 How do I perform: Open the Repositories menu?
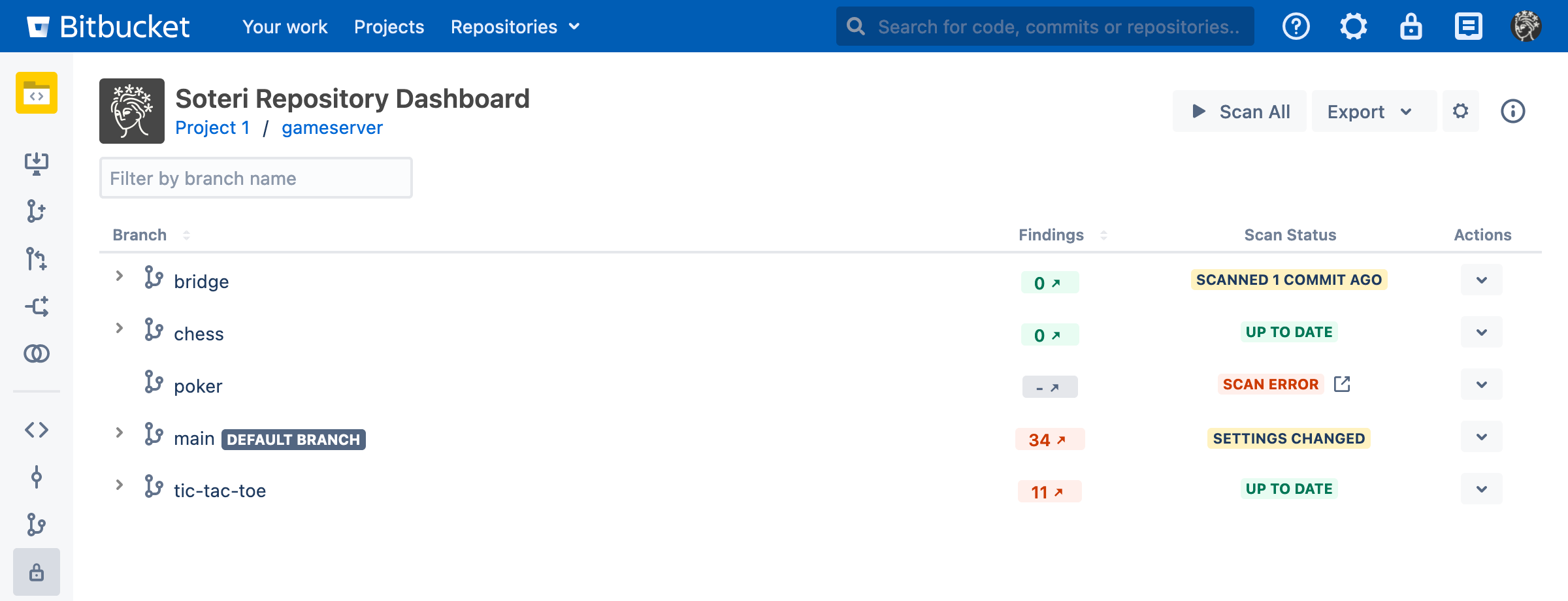coord(515,27)
